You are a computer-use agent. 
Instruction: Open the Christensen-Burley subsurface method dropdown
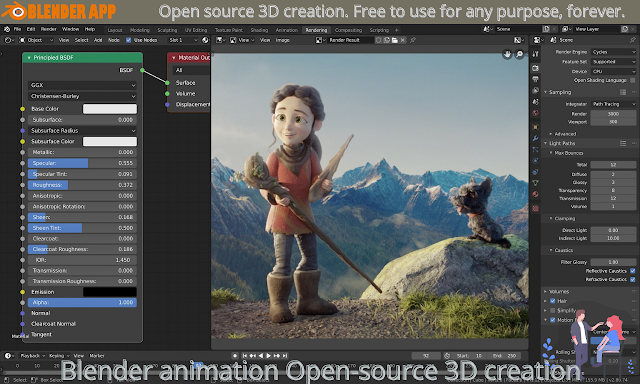click(82, 96)
